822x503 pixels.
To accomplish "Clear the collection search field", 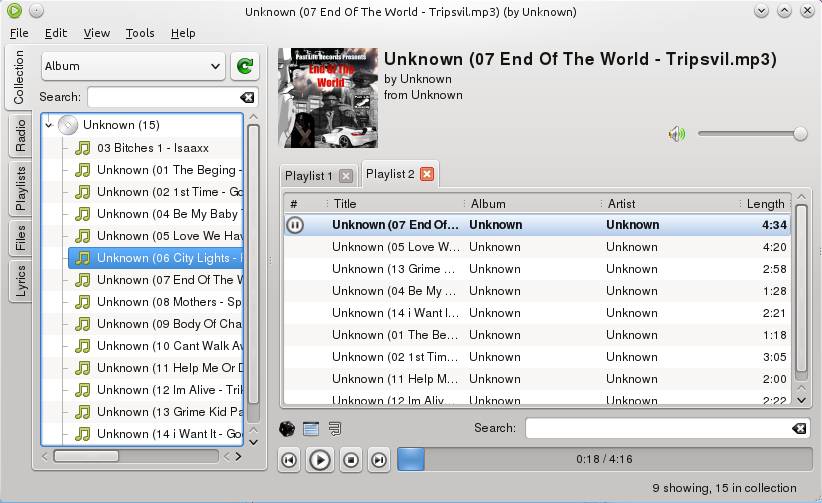I will tap(247, 98).
